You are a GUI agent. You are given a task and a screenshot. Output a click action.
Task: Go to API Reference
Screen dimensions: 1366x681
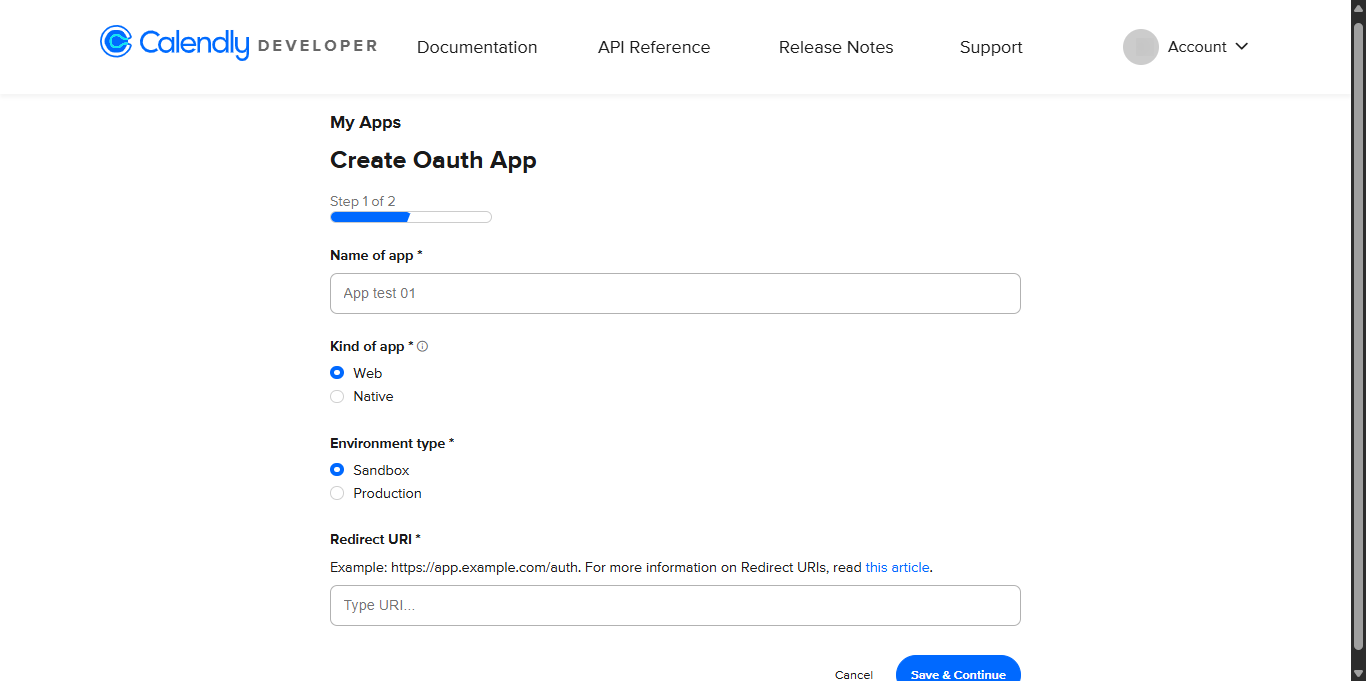[x=654, y=47]
